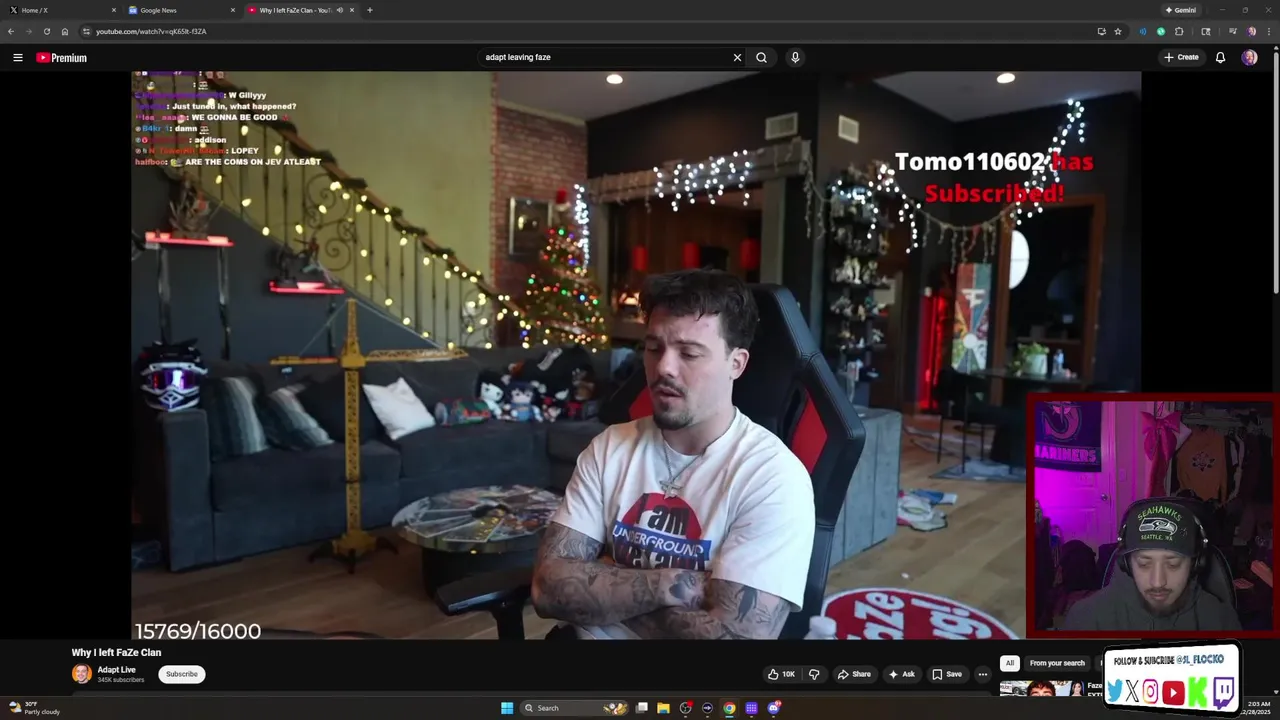Subscribe to Adapt Live
This screenshot has height=720, width=1280.
[182, 674]
